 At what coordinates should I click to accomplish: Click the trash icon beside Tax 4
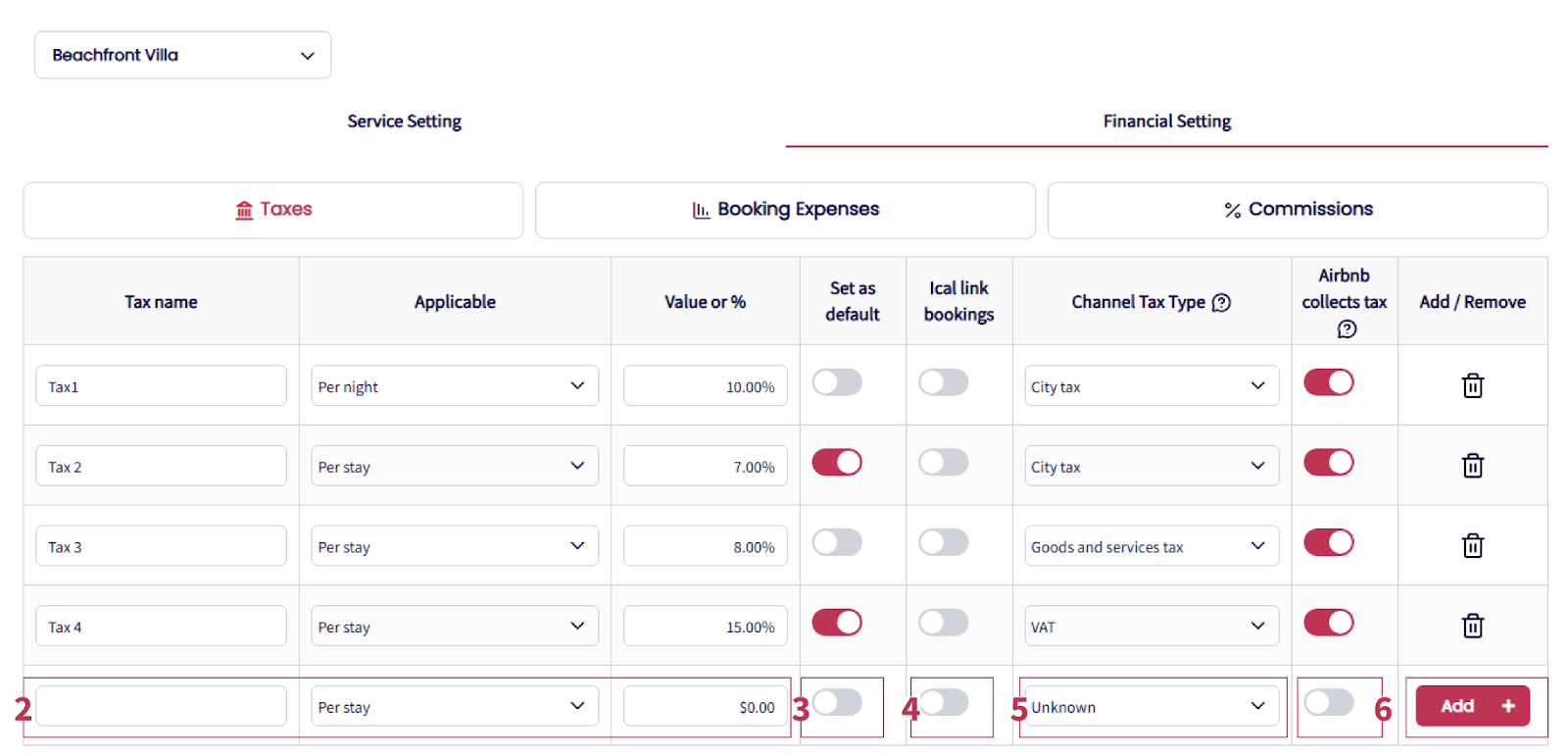1472,626
